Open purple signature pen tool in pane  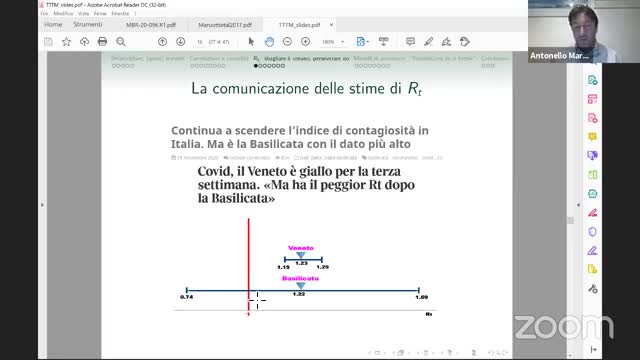(592, 250)
